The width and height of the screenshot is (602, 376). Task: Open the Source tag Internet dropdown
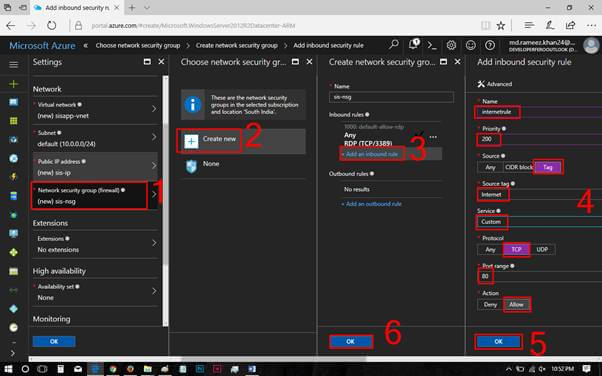(539, 194)
